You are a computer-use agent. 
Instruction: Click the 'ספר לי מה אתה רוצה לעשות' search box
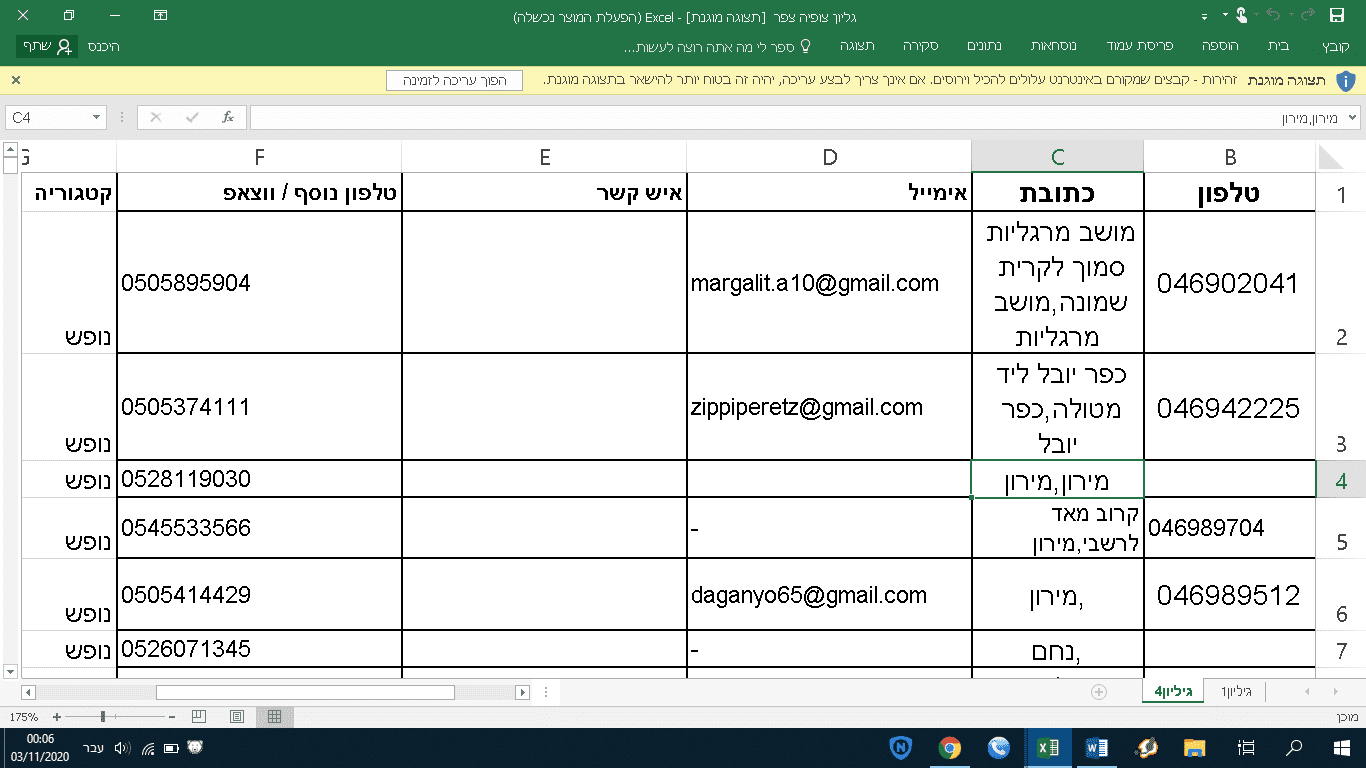(717, 47)
